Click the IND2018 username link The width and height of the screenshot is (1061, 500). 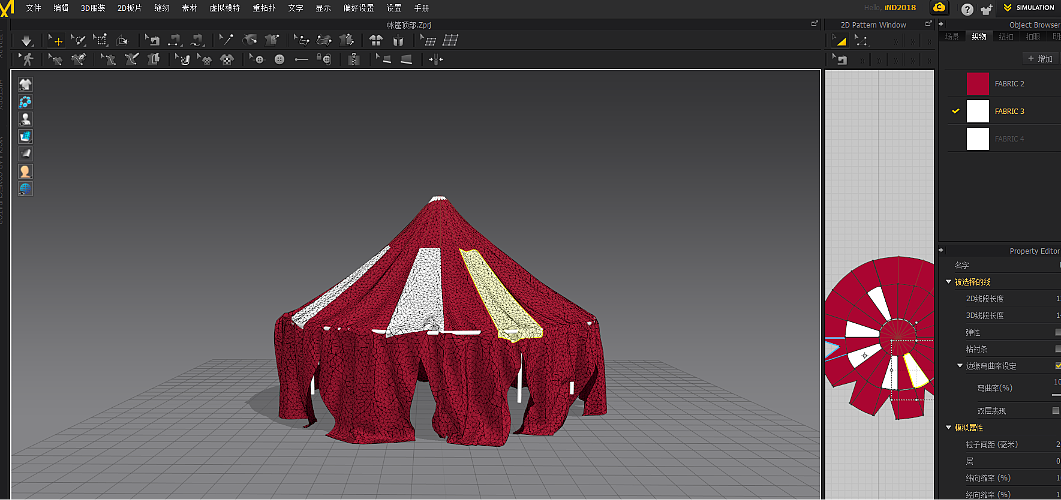click(899, 7)
